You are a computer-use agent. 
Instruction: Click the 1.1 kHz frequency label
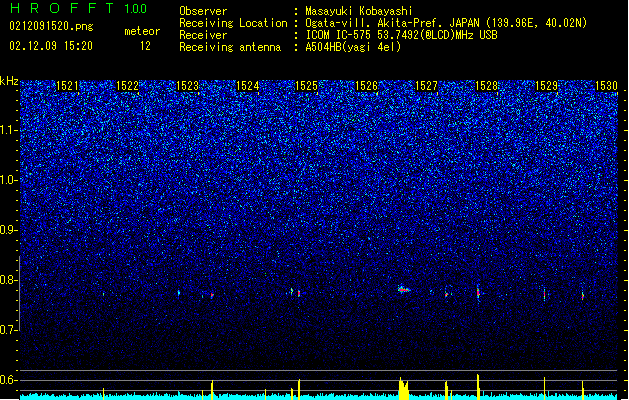pos(9,130)
